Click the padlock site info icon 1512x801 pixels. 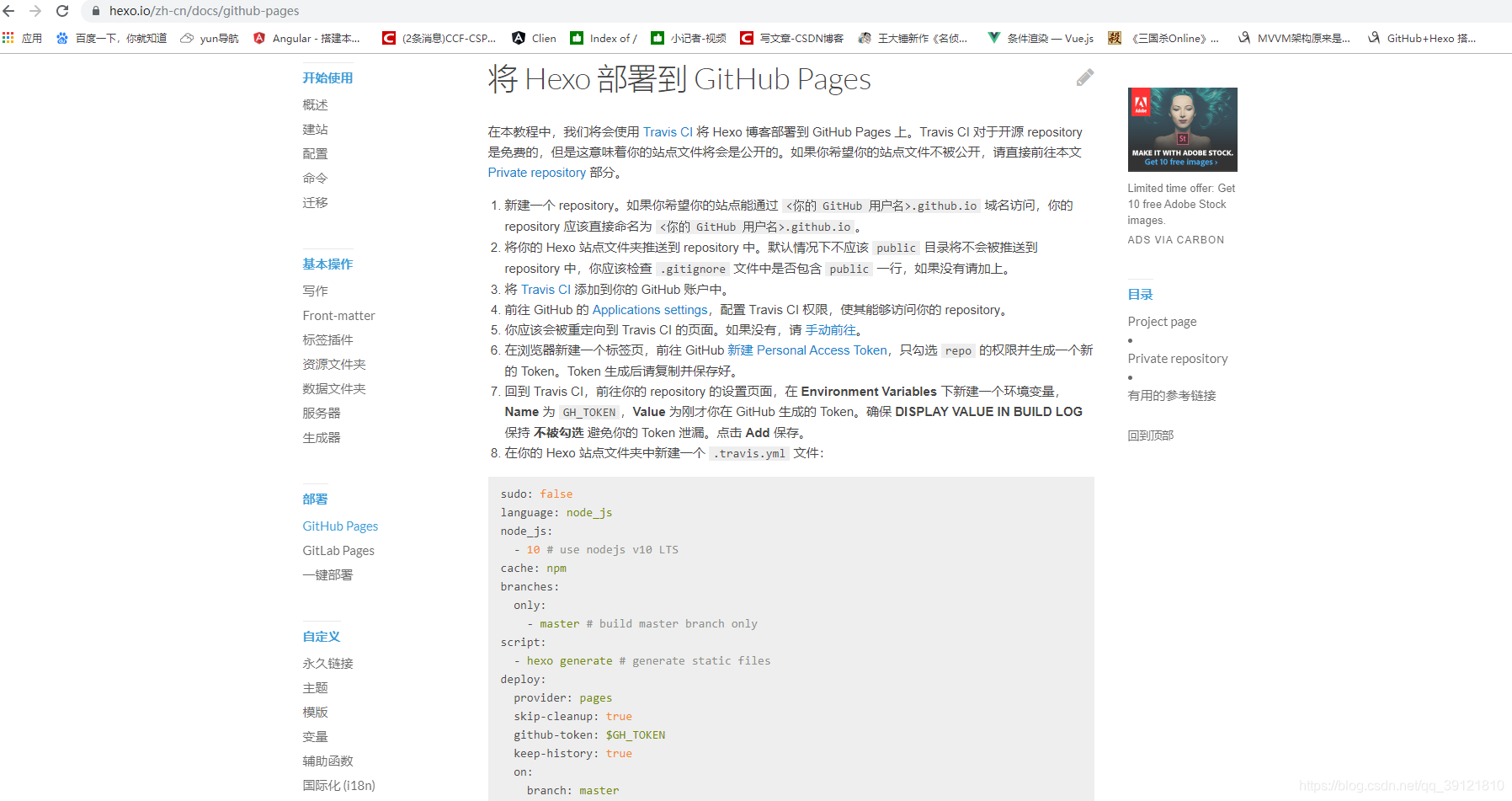pos(95,11)
